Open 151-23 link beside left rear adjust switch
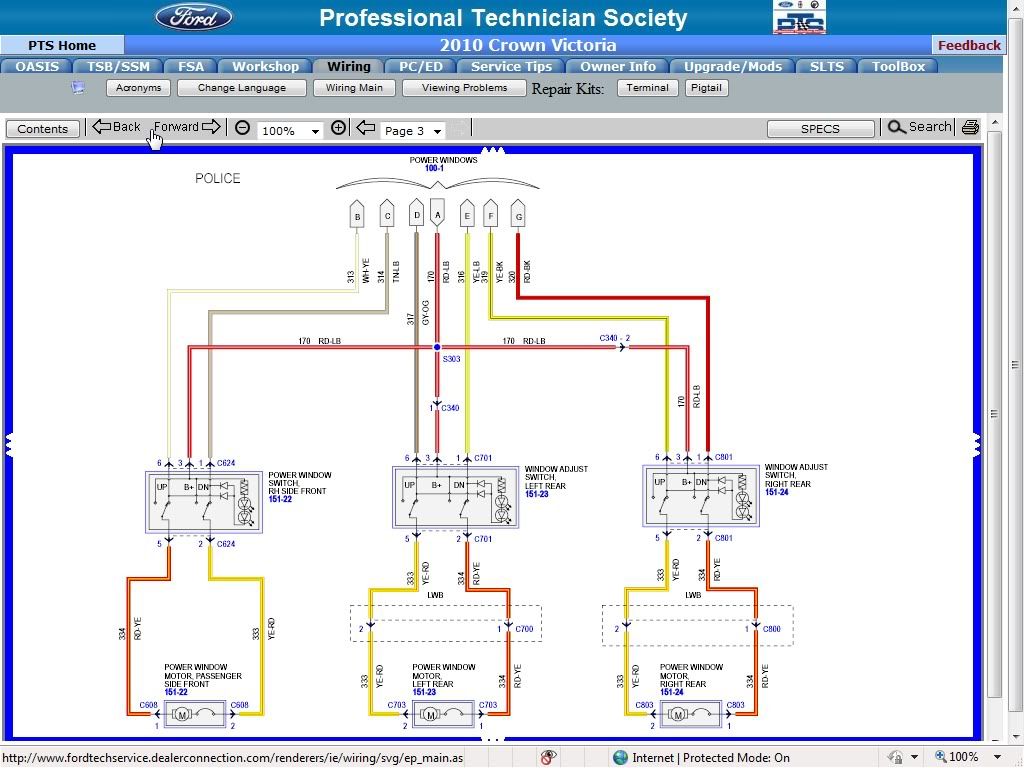1024x768 pixels. [537, 494]
